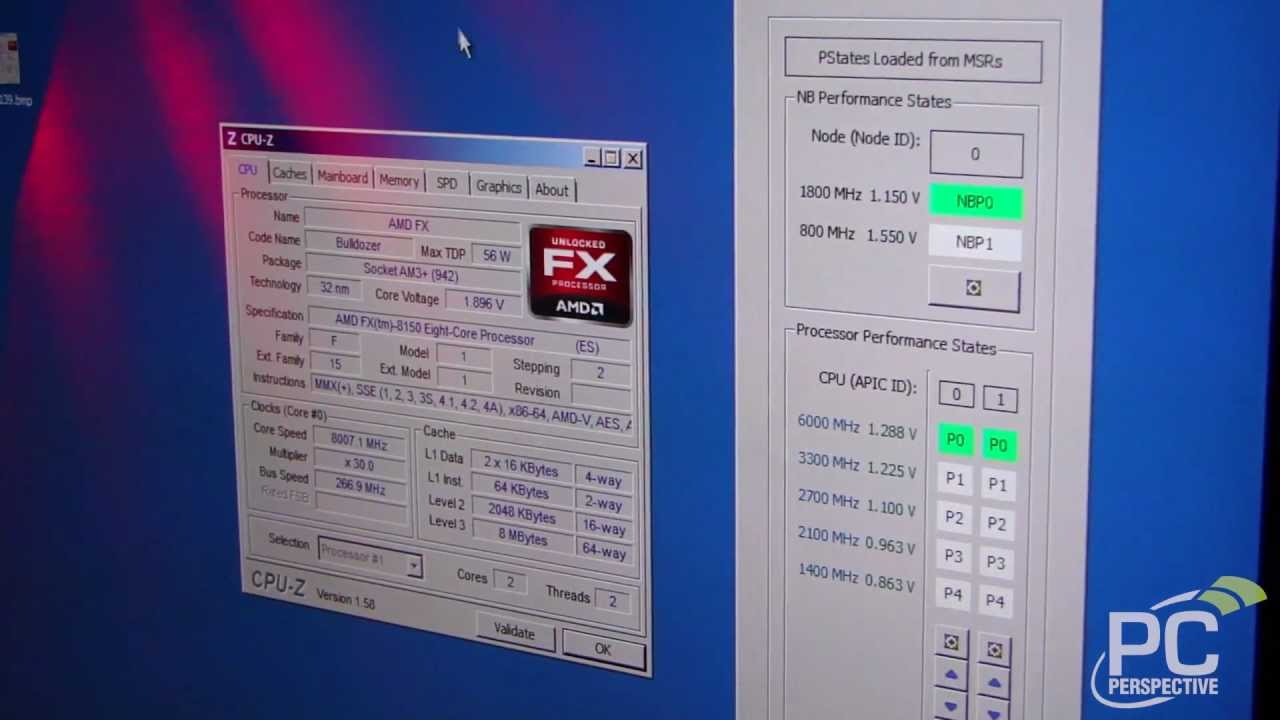Screen dimensions: 1280x720
Task: Switch to the Caches tab
Action: 290,173
